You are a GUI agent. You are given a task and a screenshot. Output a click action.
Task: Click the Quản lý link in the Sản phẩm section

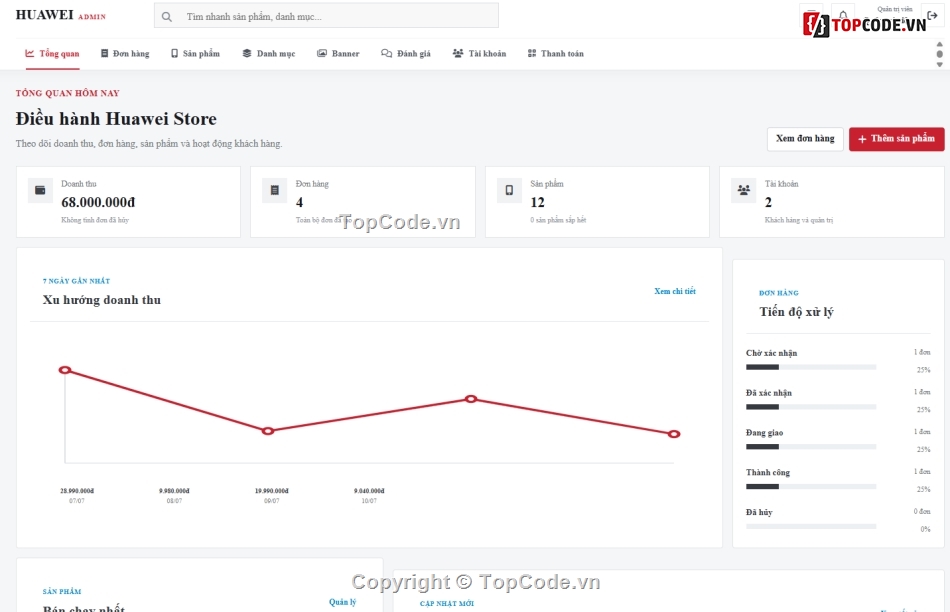point(342,602)
